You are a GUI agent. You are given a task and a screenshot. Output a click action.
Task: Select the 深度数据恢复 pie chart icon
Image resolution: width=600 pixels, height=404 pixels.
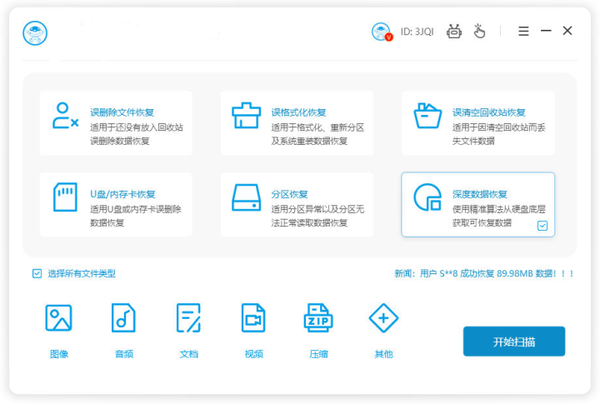427,197
